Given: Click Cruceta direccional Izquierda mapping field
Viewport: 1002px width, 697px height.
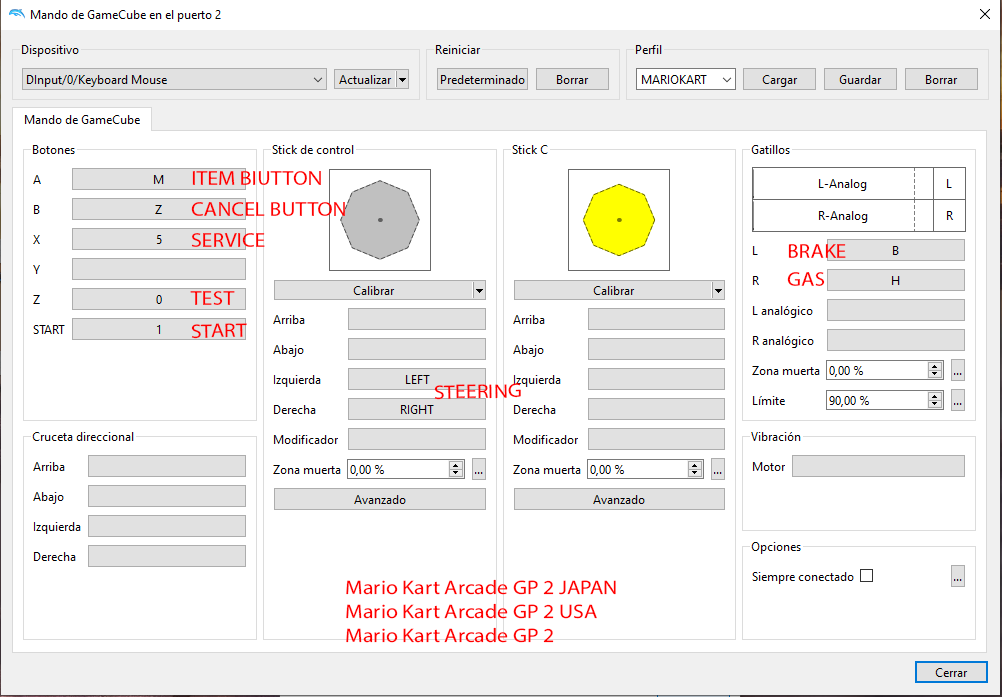Looking at the screenshot, I should (x=167, y=526).
